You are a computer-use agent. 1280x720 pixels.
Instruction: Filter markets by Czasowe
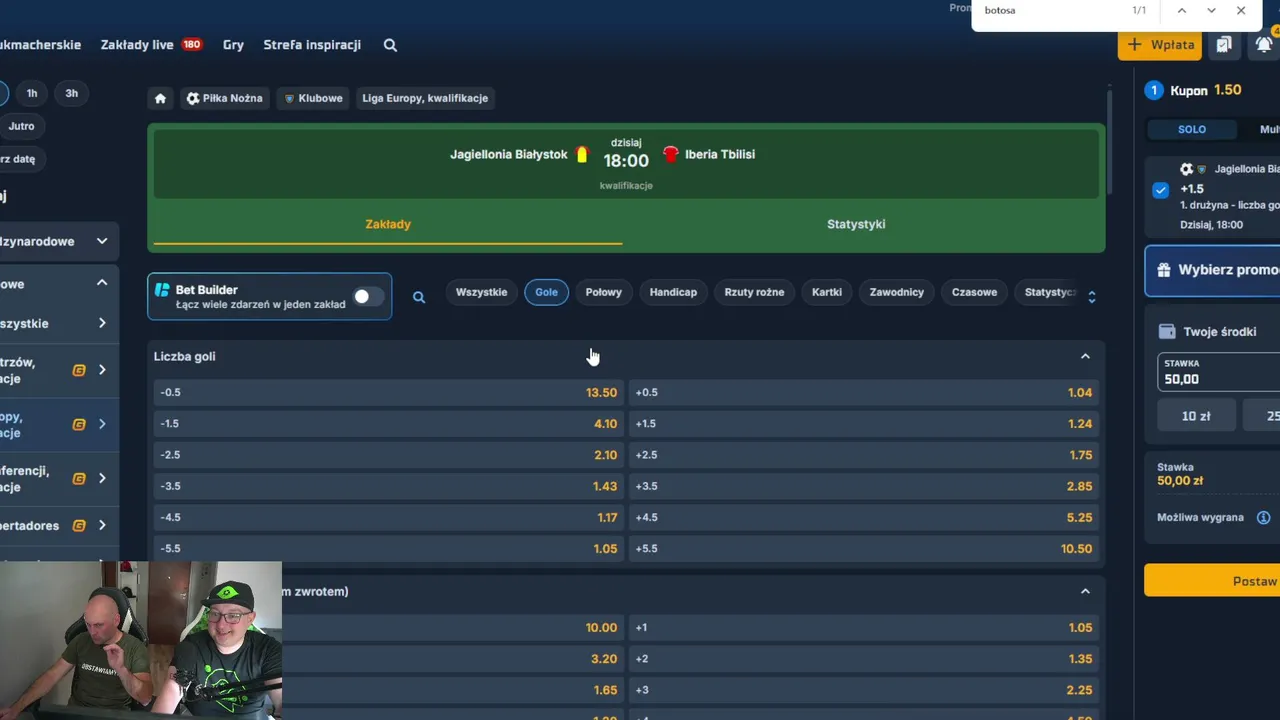coord(974,292)
